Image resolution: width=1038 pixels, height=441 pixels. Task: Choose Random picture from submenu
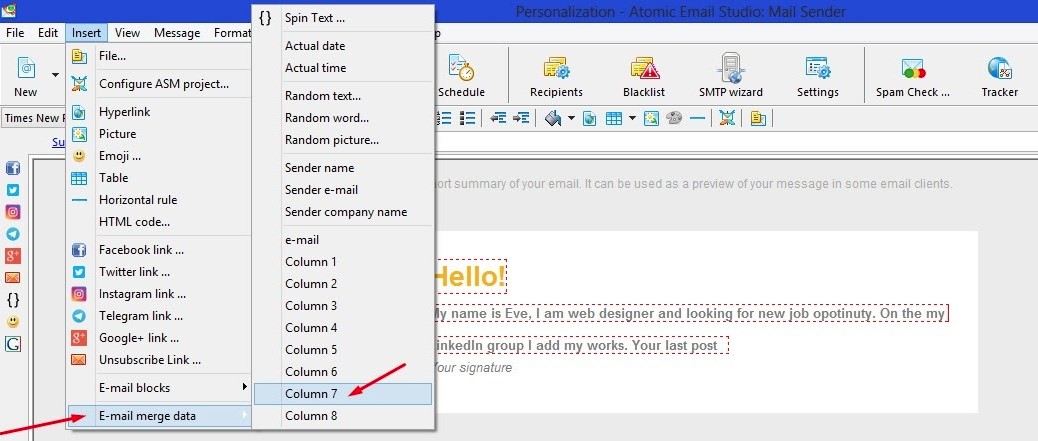pos(331,140)
